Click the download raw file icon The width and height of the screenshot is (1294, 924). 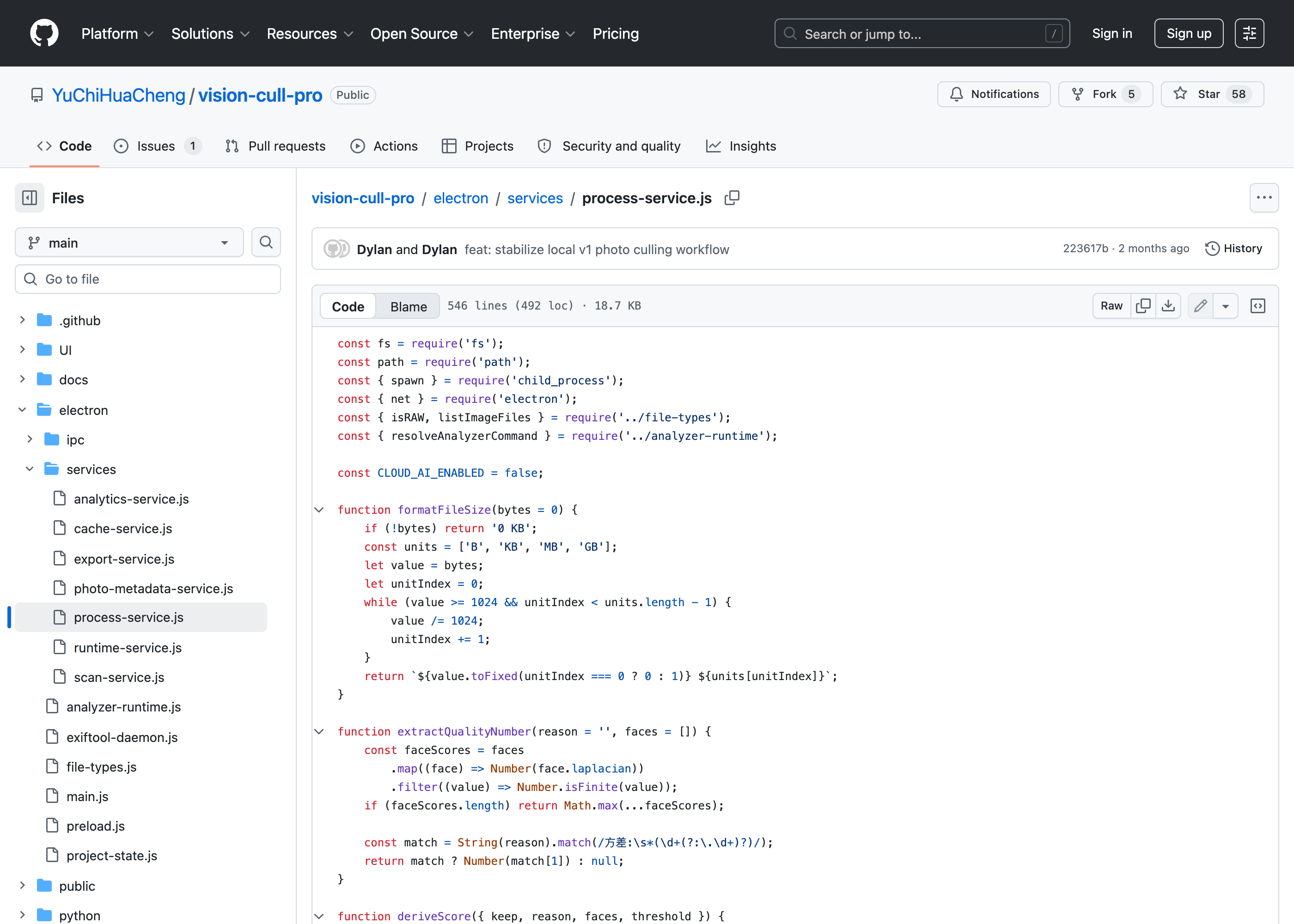point(1168,306)
